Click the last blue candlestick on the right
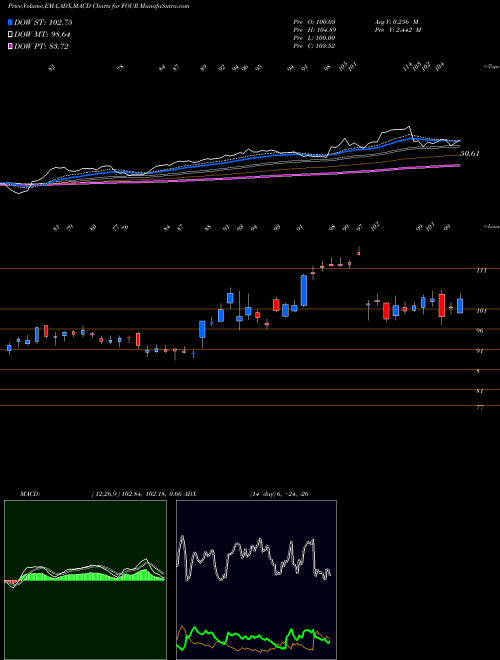This screenshot has height=660, width=500. tap(460, 306)
